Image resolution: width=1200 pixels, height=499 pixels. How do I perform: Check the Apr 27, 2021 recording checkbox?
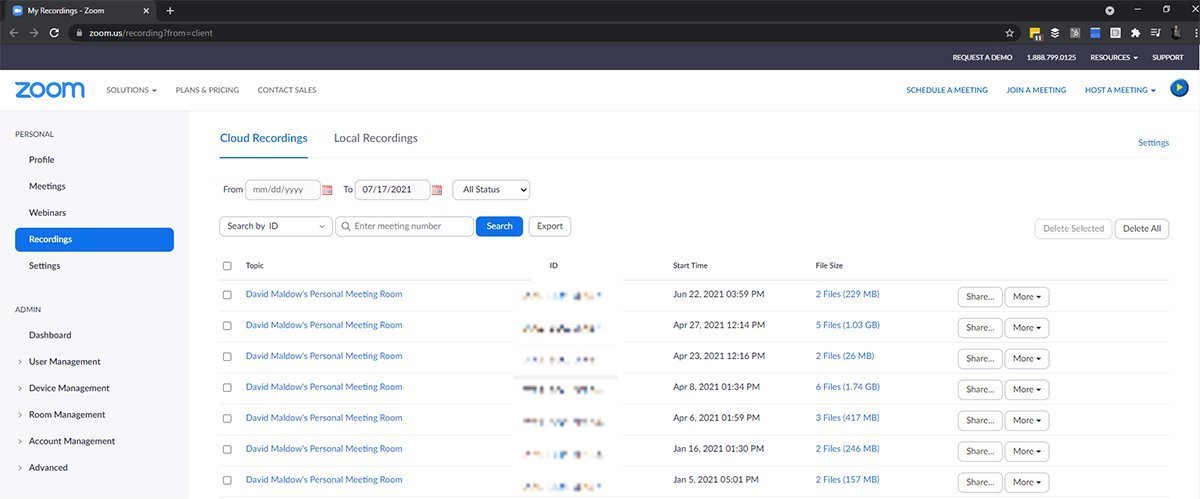tap(227, 326)
